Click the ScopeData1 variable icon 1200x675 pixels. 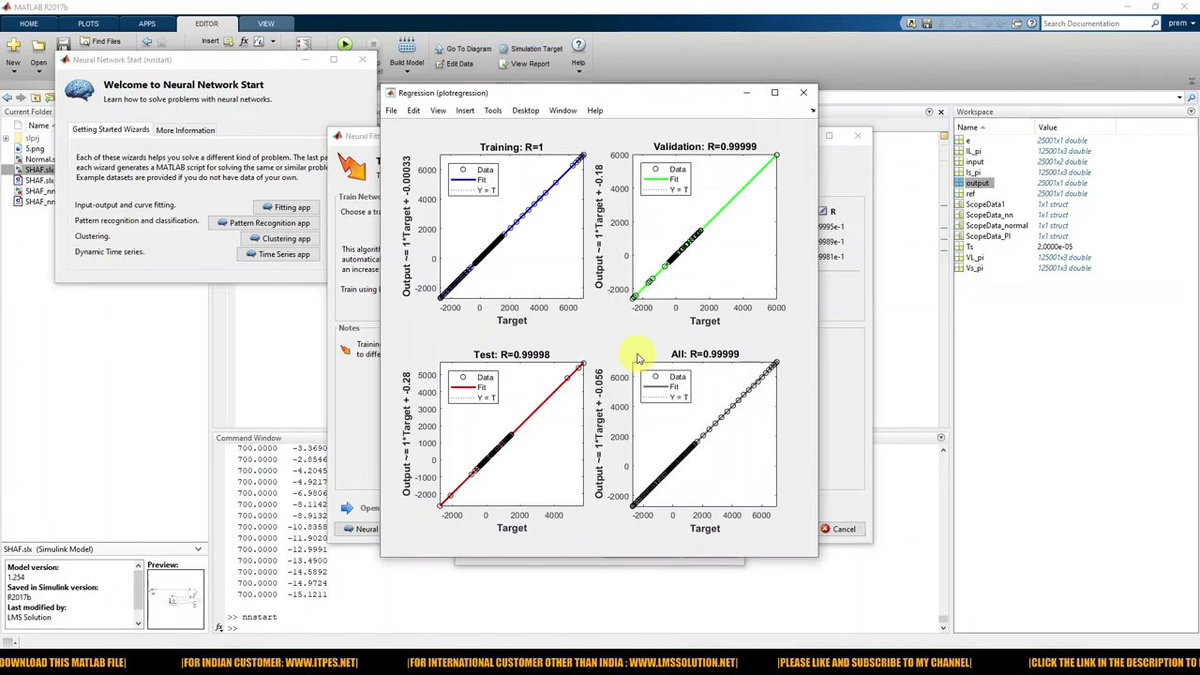[x=960, y=204]
